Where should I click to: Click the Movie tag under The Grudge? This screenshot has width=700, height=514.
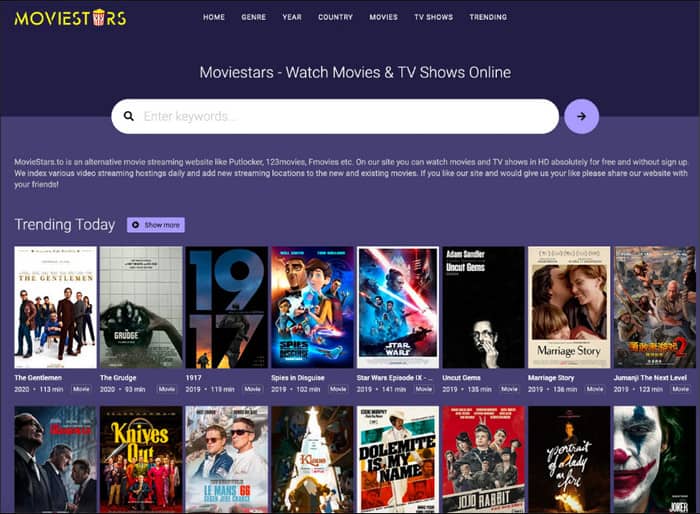(167, 389)
